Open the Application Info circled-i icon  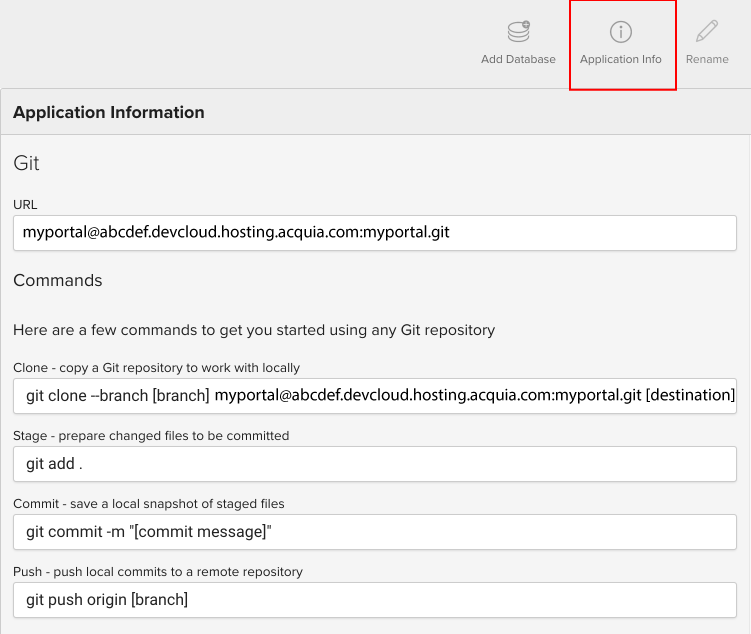click(x=621, y=32)
